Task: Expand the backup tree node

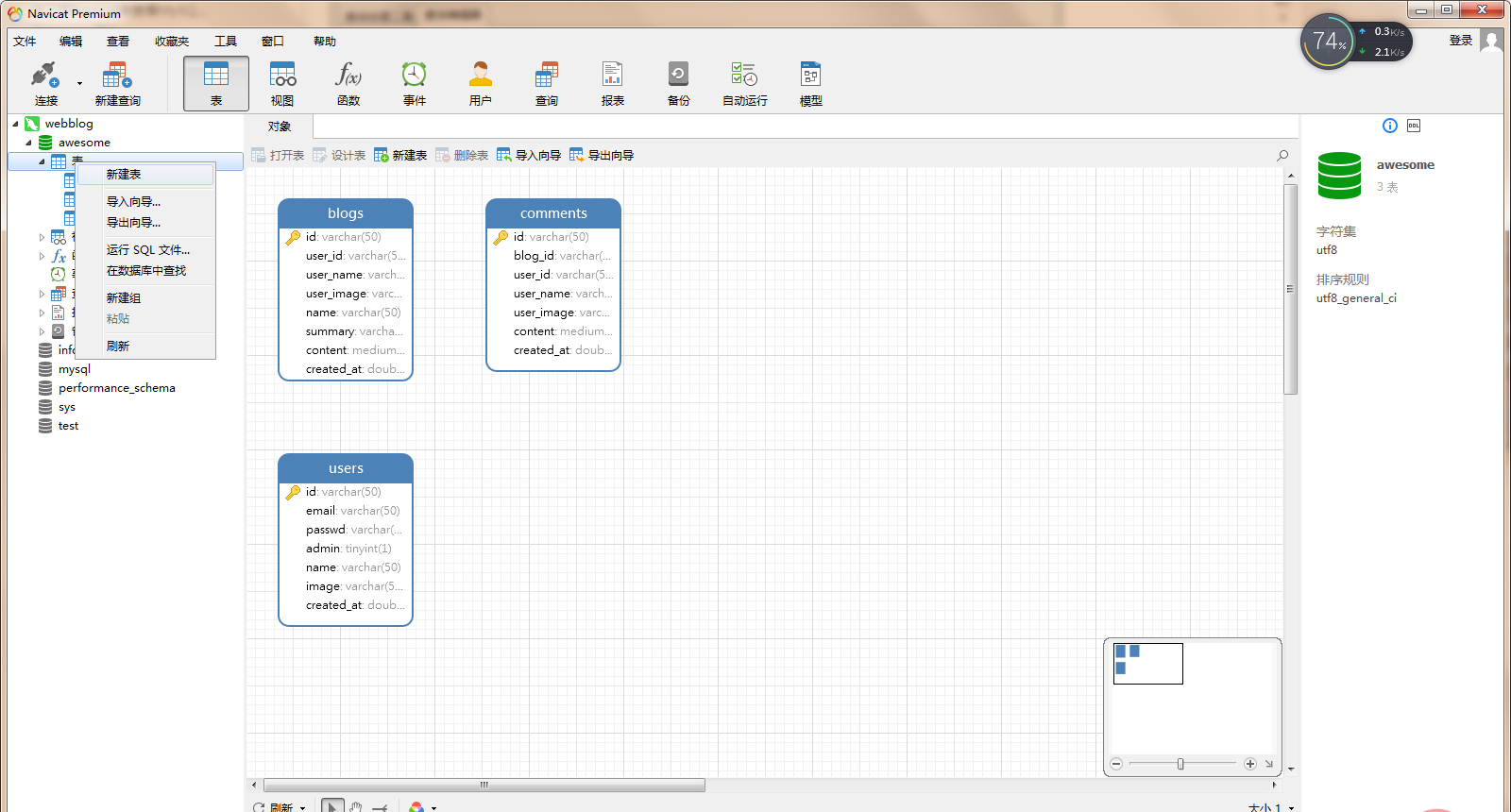Action: (42, 331)
